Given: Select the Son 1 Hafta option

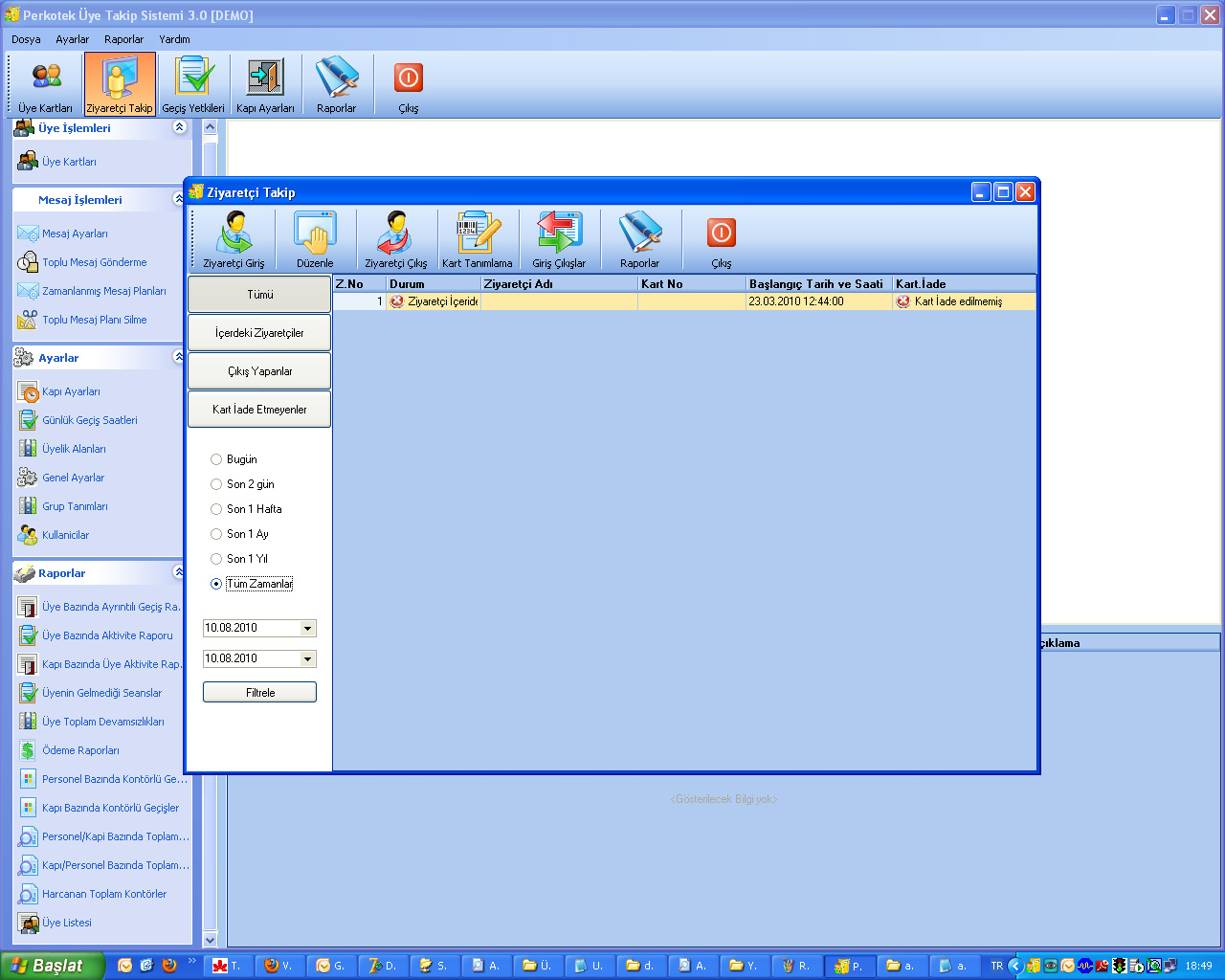Looking at the screenshot, I should tap(216, 509).
